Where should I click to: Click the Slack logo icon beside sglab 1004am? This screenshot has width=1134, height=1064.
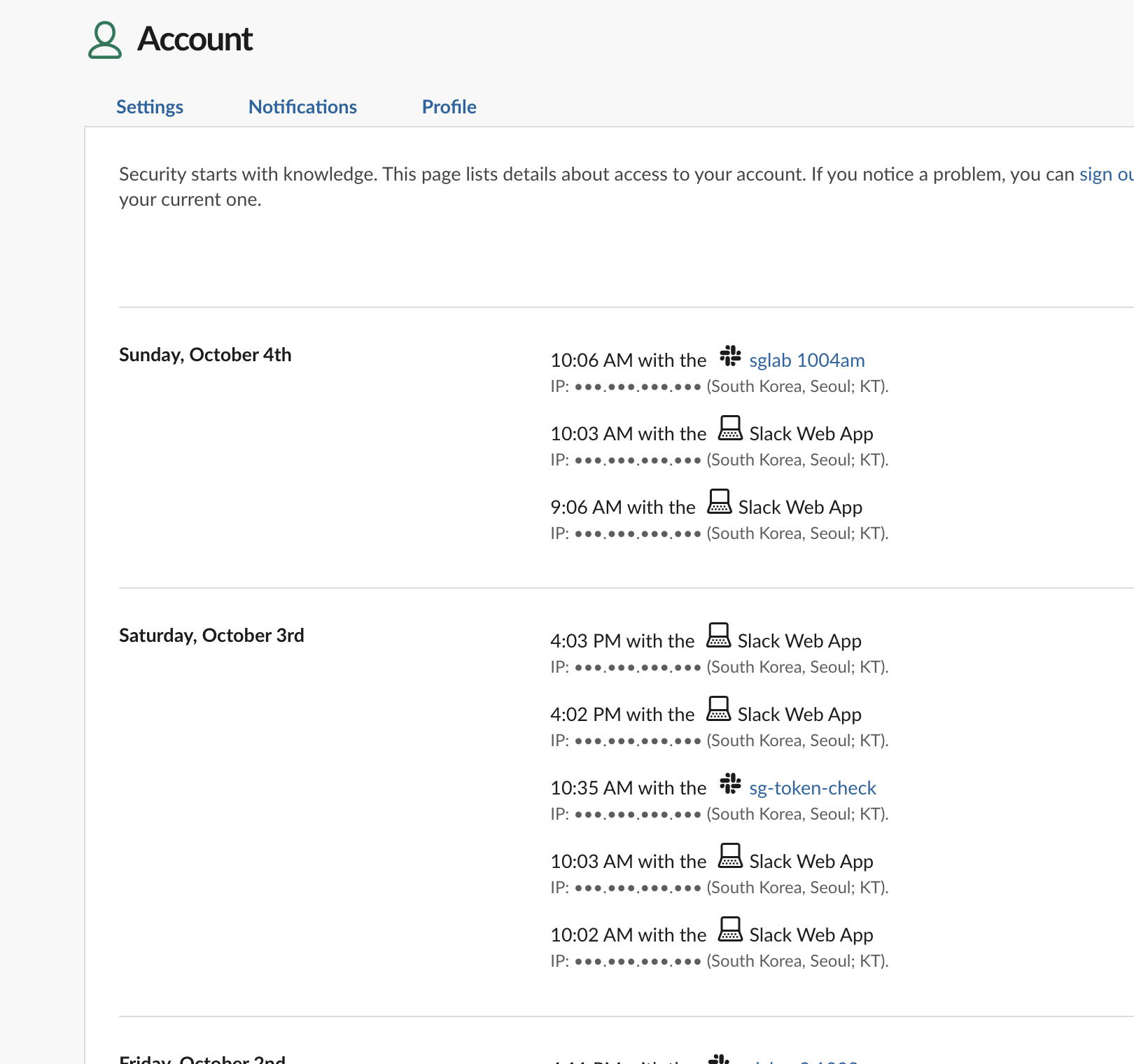(730, 356)
